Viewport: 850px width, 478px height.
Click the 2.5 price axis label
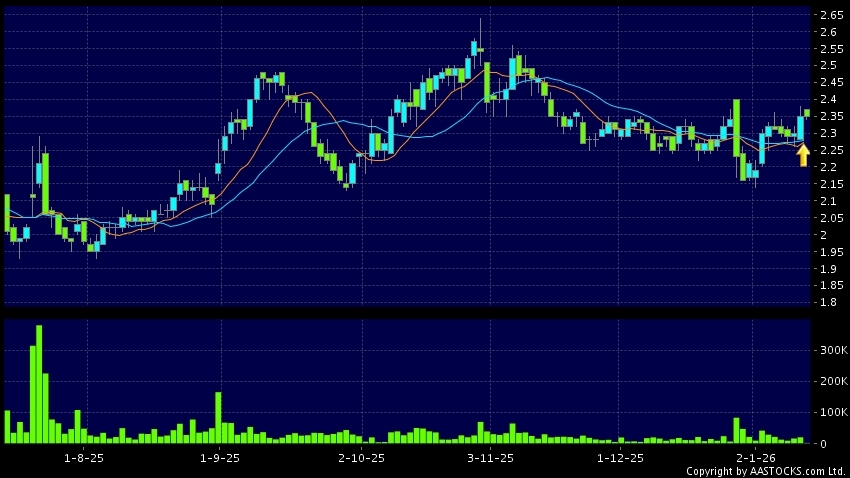pyautogui.click(x=829, y=66)
